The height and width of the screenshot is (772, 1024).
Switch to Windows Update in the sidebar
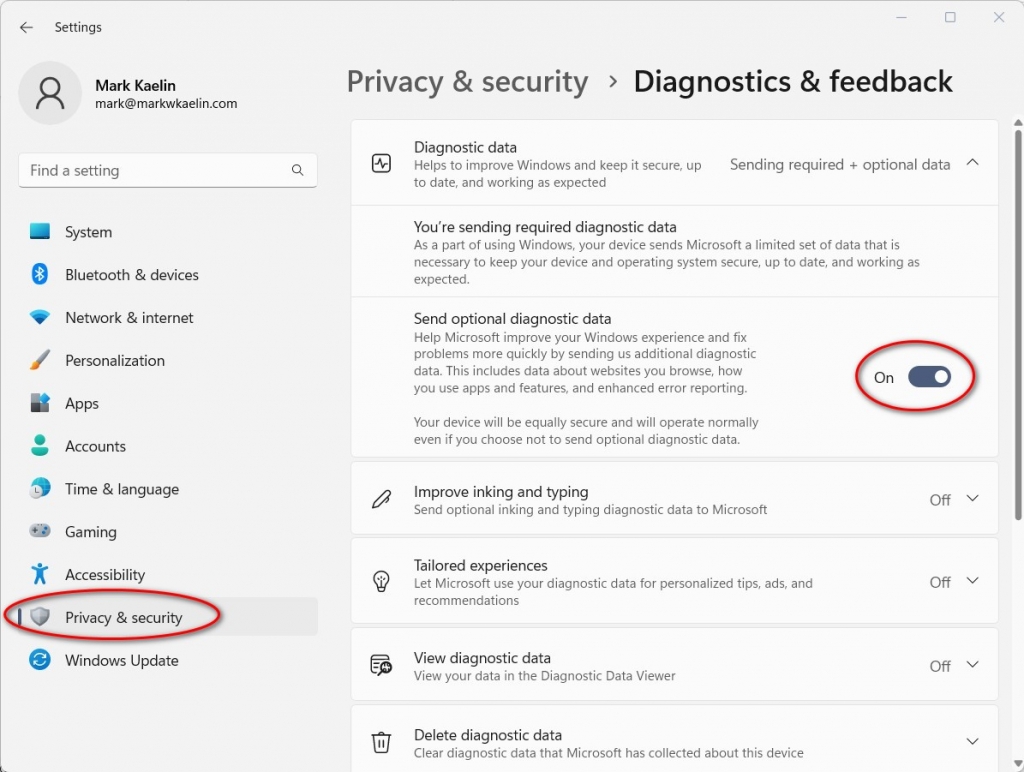coord(122,660)
